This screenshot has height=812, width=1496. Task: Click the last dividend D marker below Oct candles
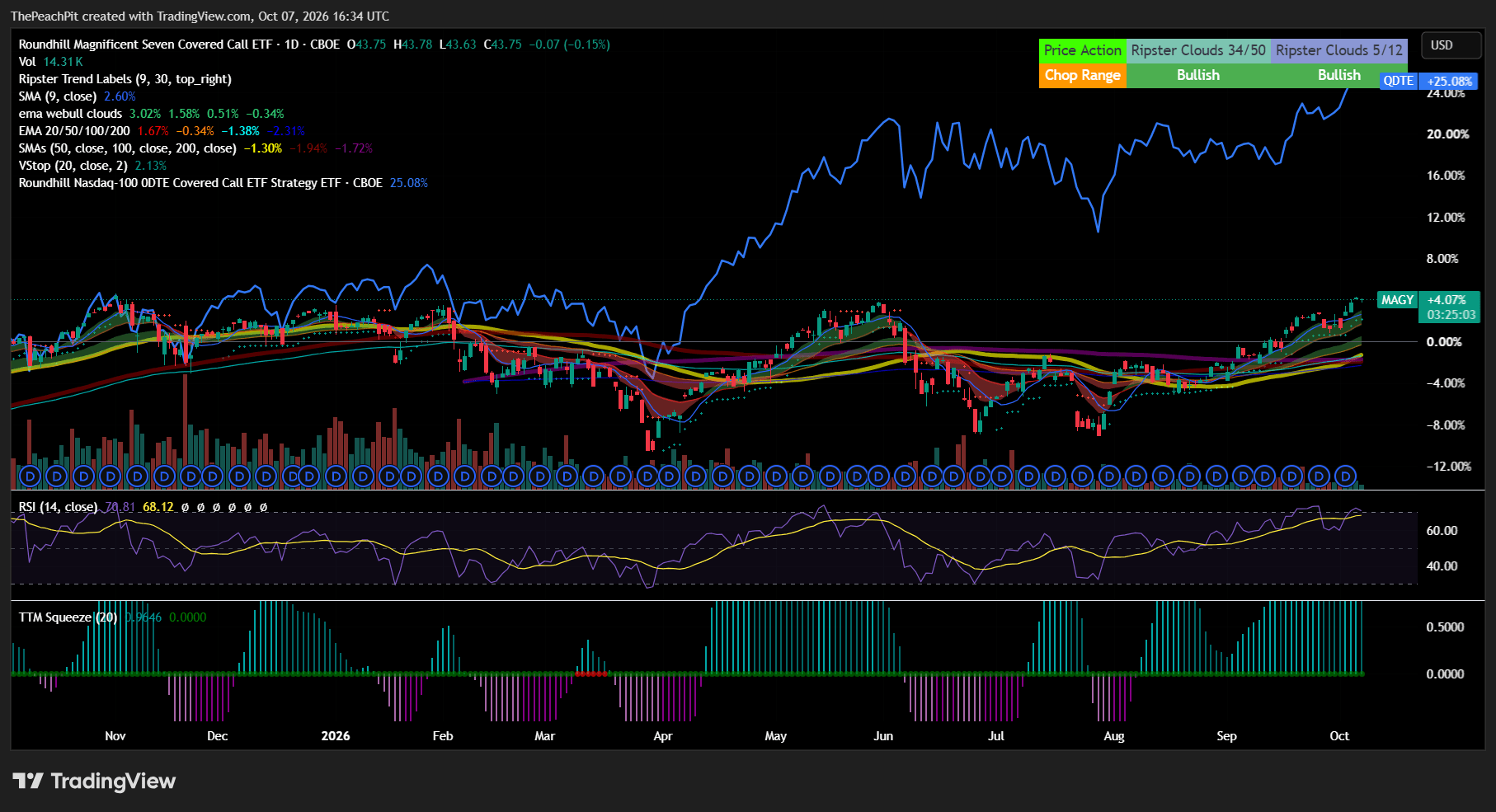click(x=1346, y=476)
